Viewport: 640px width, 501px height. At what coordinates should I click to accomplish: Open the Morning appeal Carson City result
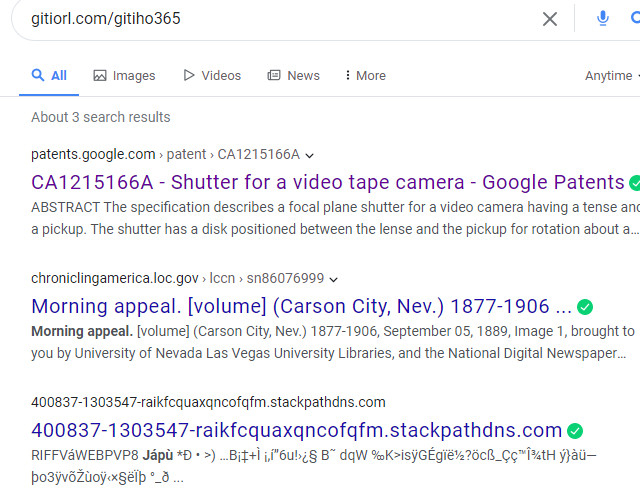click(x=302, y=306)
